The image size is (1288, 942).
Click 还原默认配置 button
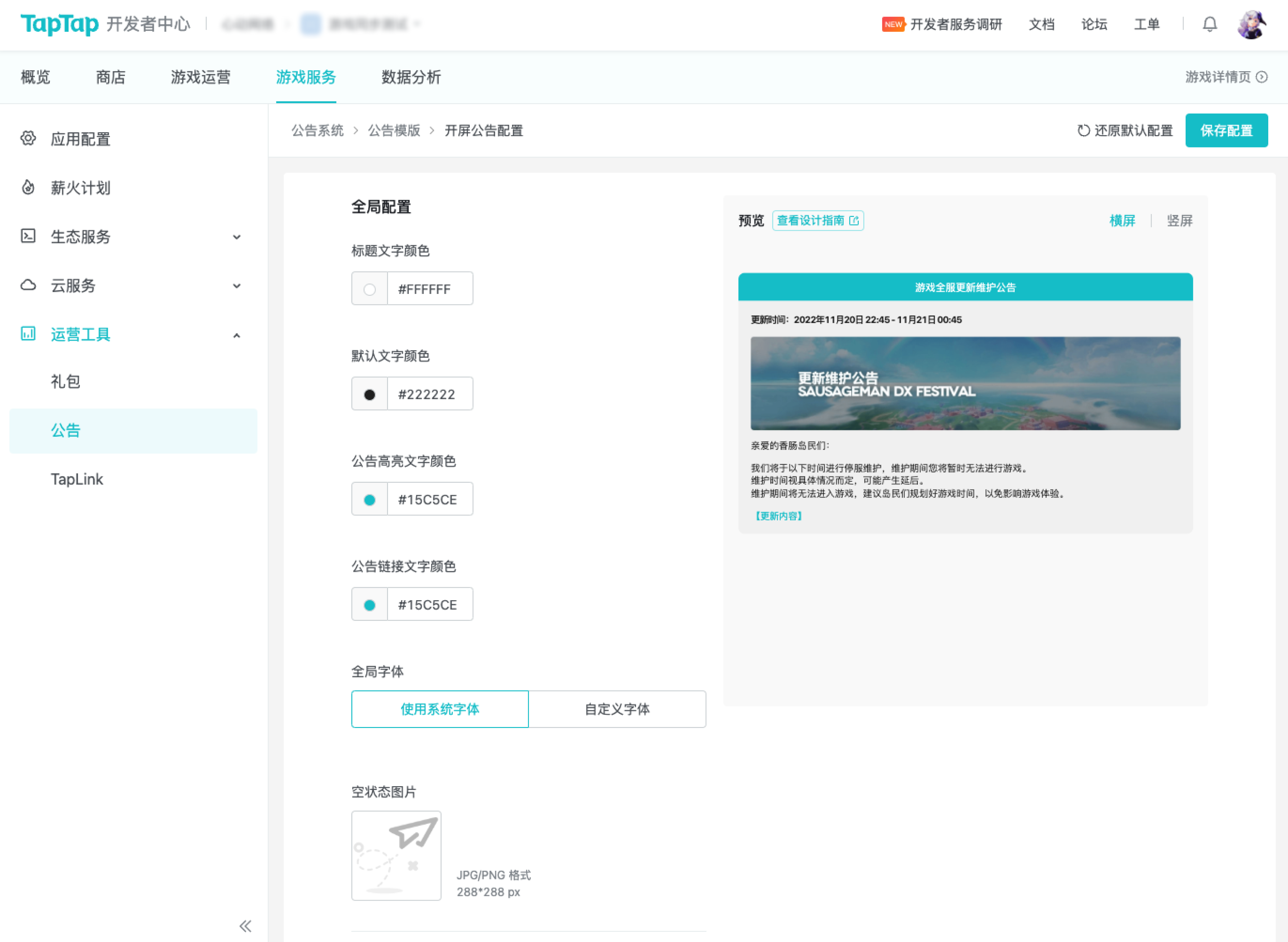click(x=1125, y=130)
